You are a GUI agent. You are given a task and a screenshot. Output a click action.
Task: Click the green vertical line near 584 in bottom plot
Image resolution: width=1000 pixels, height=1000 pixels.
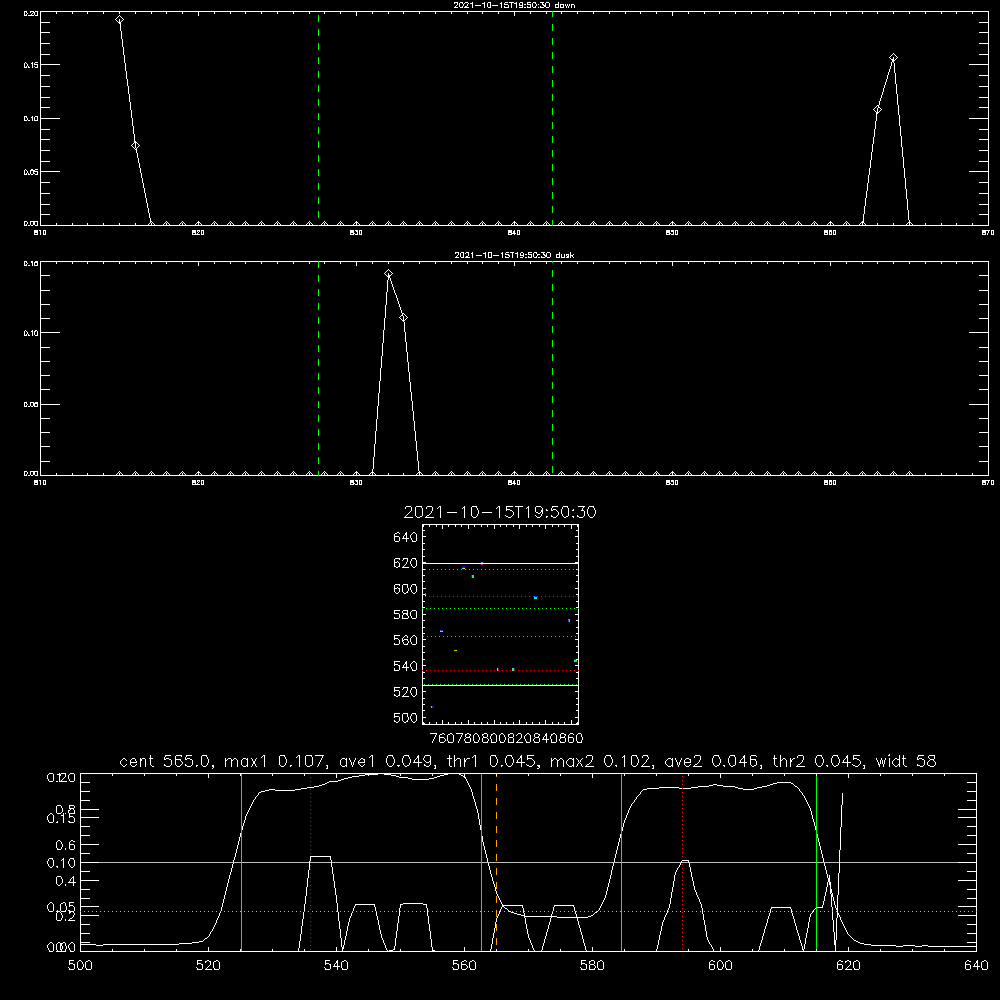point(621,861)
